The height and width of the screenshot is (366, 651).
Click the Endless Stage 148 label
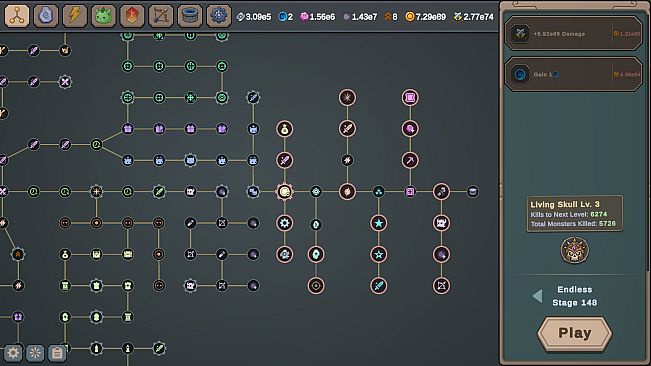point(575,296)
